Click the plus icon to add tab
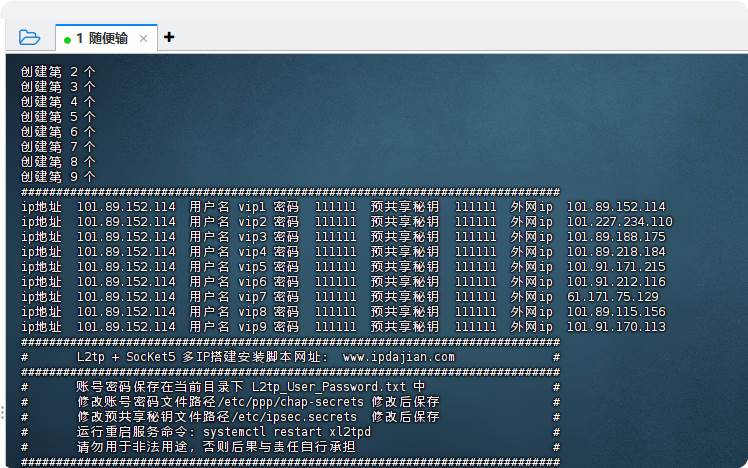This screenshot has height=468, width=748. (169, 37)
